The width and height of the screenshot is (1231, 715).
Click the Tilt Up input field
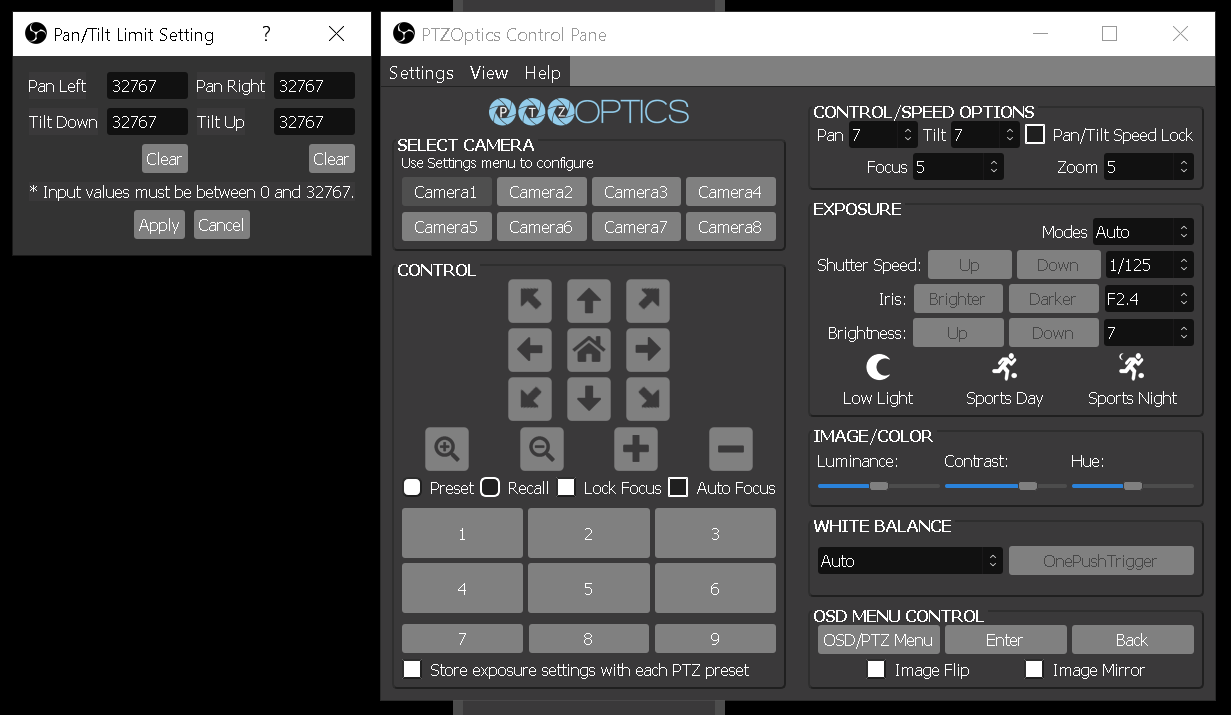click(x=314, y=122)
